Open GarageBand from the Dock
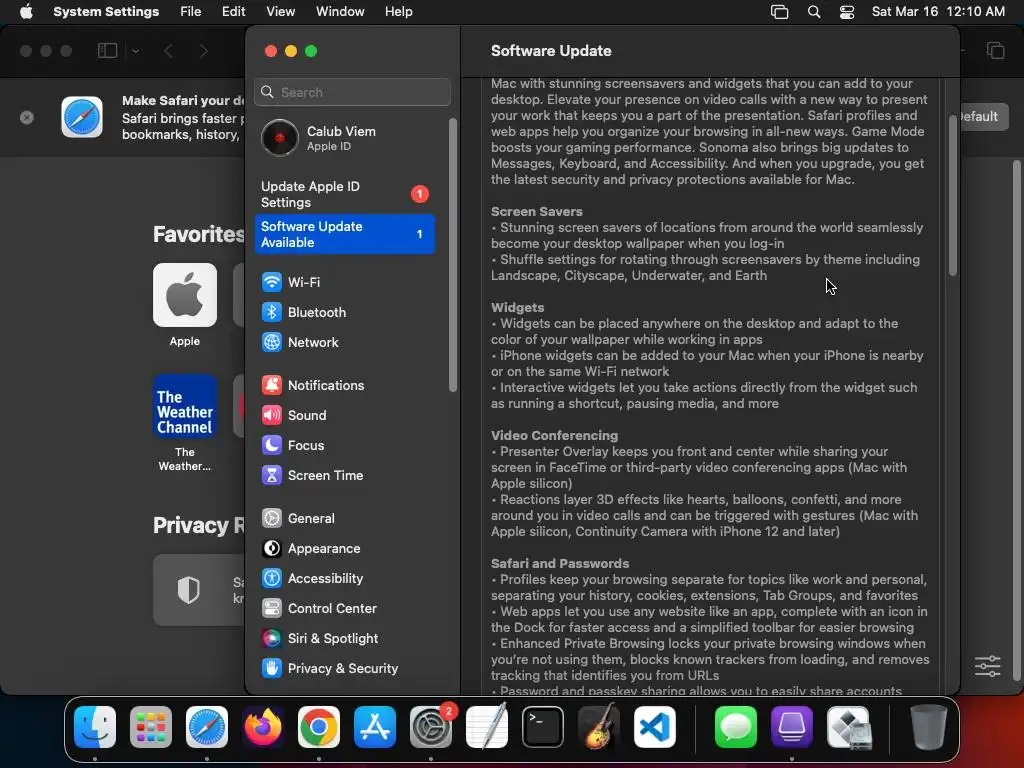1024x768 pixels. [x=598, y=727]
